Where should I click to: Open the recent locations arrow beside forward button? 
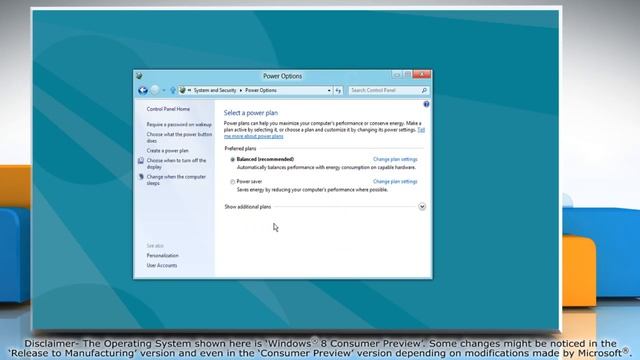pos(164,91)
